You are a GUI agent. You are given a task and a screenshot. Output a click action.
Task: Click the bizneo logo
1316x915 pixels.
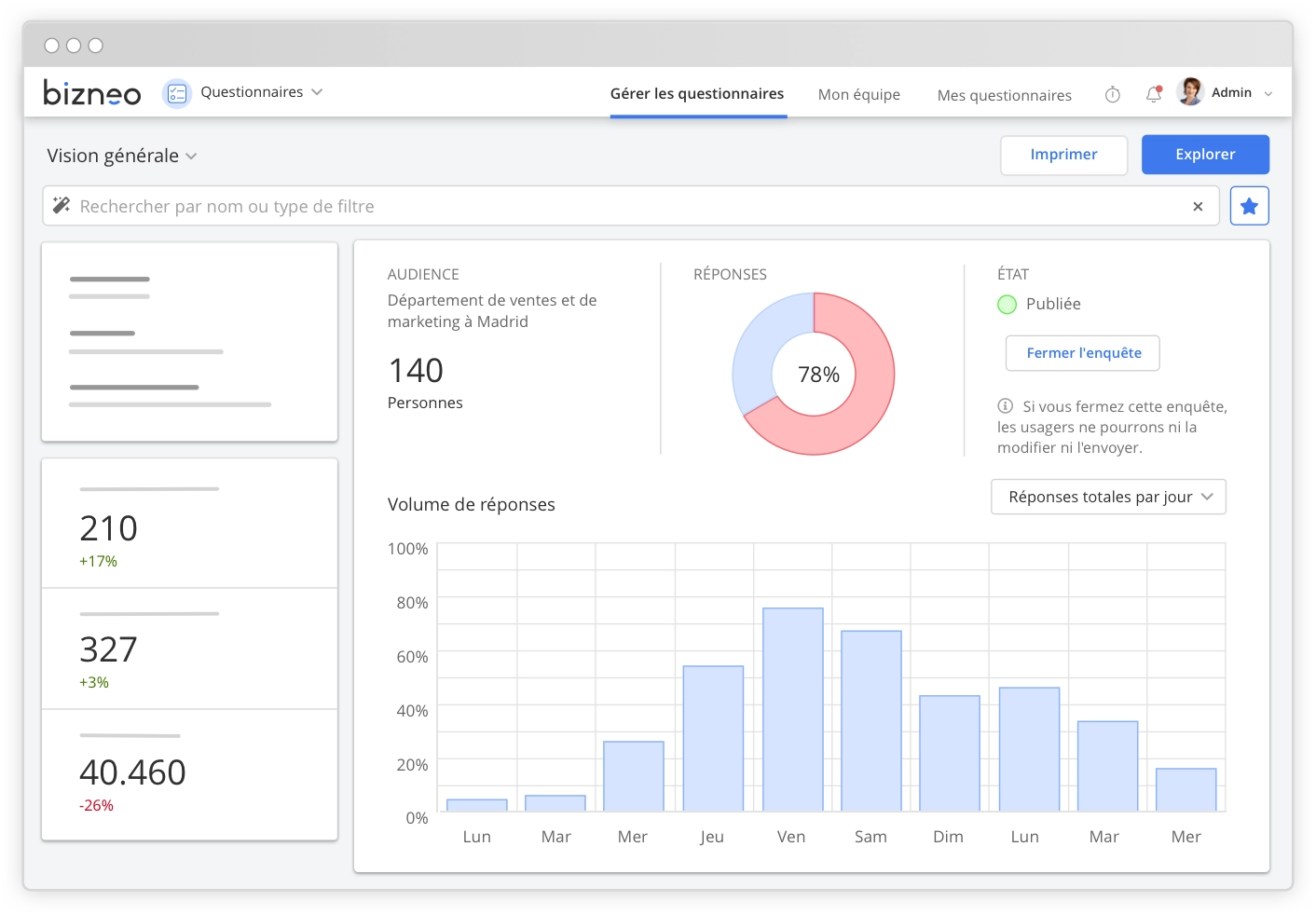[91, 92]
